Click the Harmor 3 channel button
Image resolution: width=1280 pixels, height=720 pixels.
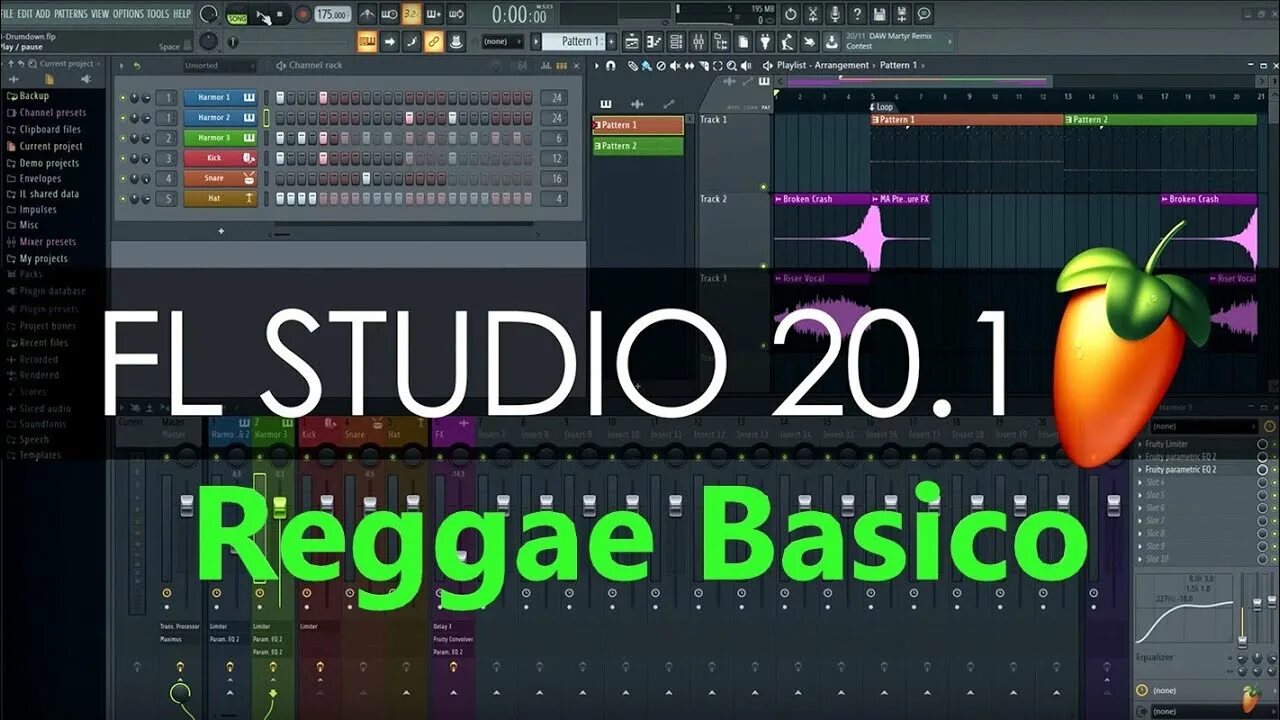pos(220,138)
